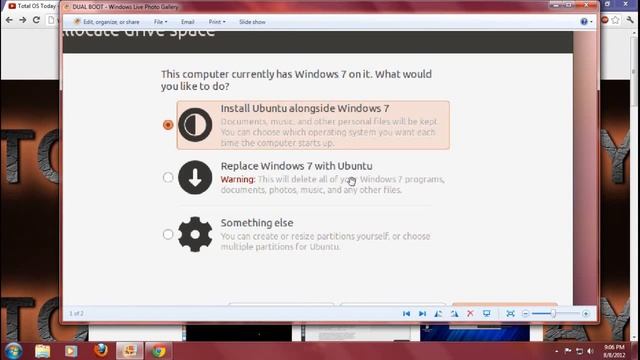Switch to Photo Gallery taskbar button
The width and height of the screenshot is (640, 360).
[130, 351]
